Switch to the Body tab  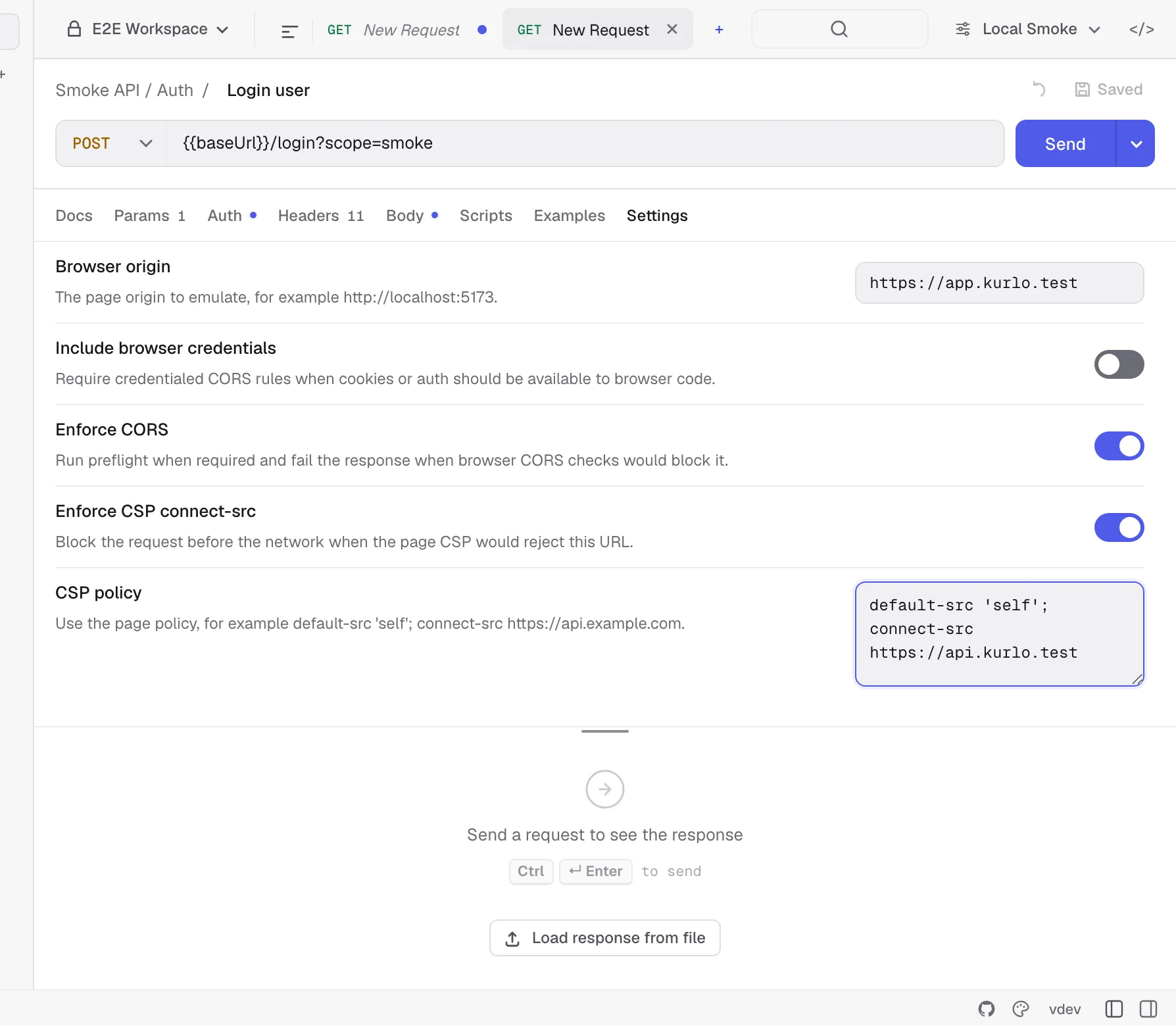click(x=412, y=216)
